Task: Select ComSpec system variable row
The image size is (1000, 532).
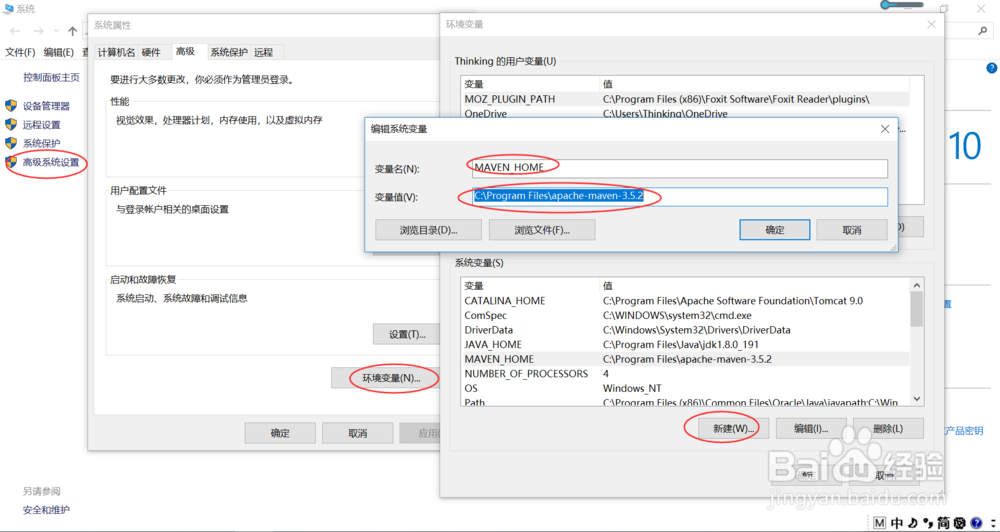Action: click(686, 315)
